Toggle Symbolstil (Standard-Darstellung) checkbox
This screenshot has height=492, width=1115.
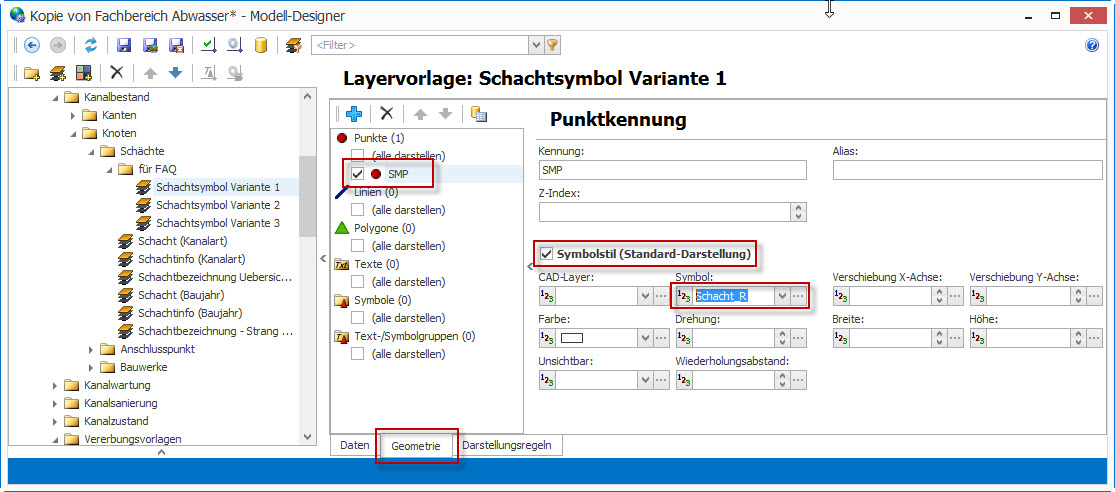[546, 254]
